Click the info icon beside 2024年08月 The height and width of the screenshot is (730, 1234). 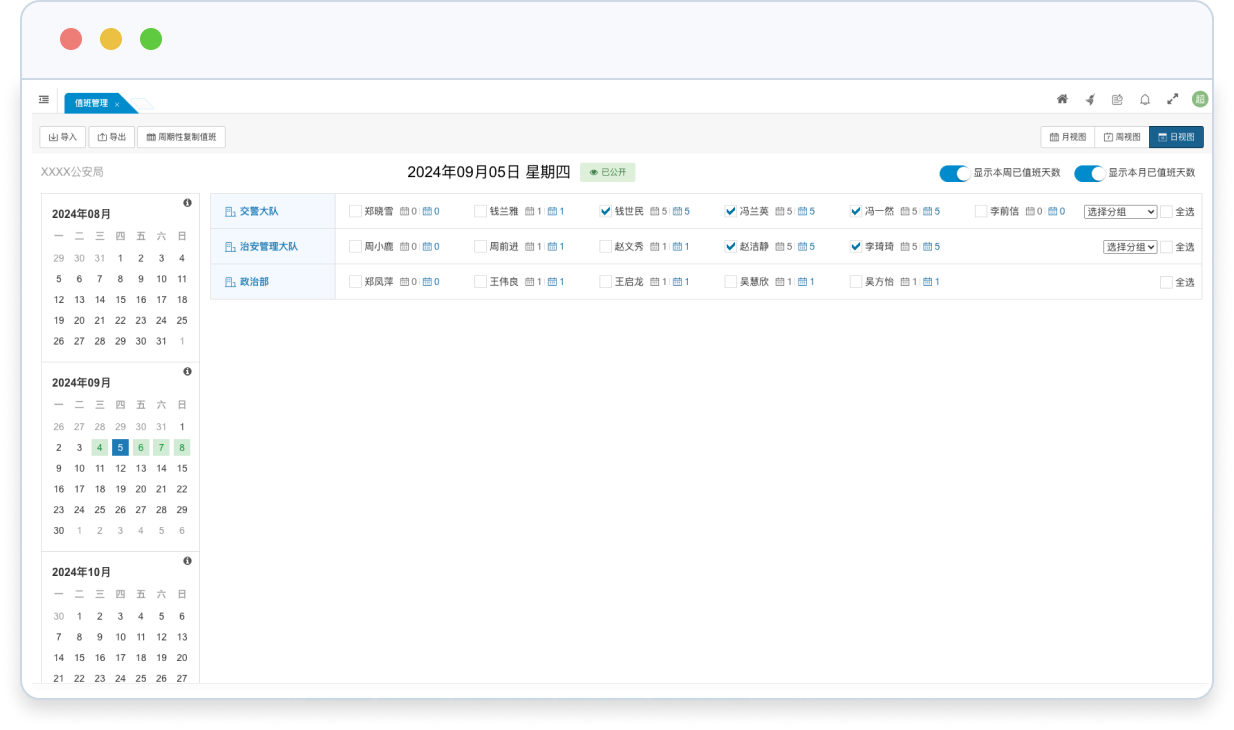click(187, 203)
